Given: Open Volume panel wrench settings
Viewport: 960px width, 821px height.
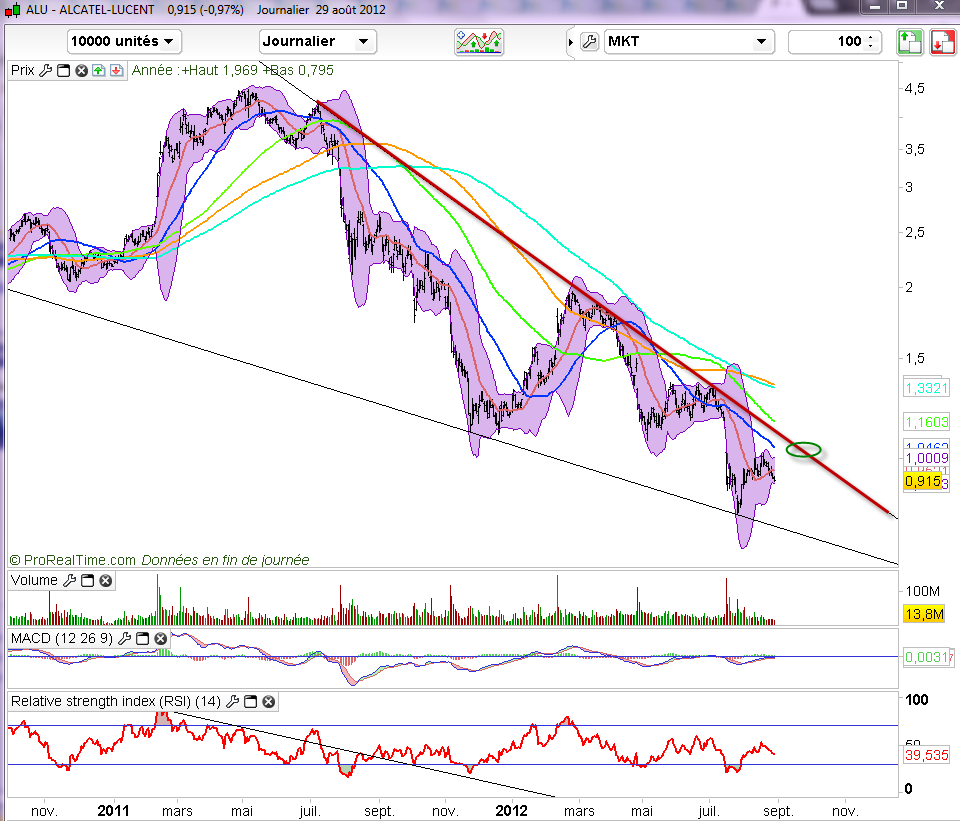Looking at the screenshot, I should pos(69,580).
